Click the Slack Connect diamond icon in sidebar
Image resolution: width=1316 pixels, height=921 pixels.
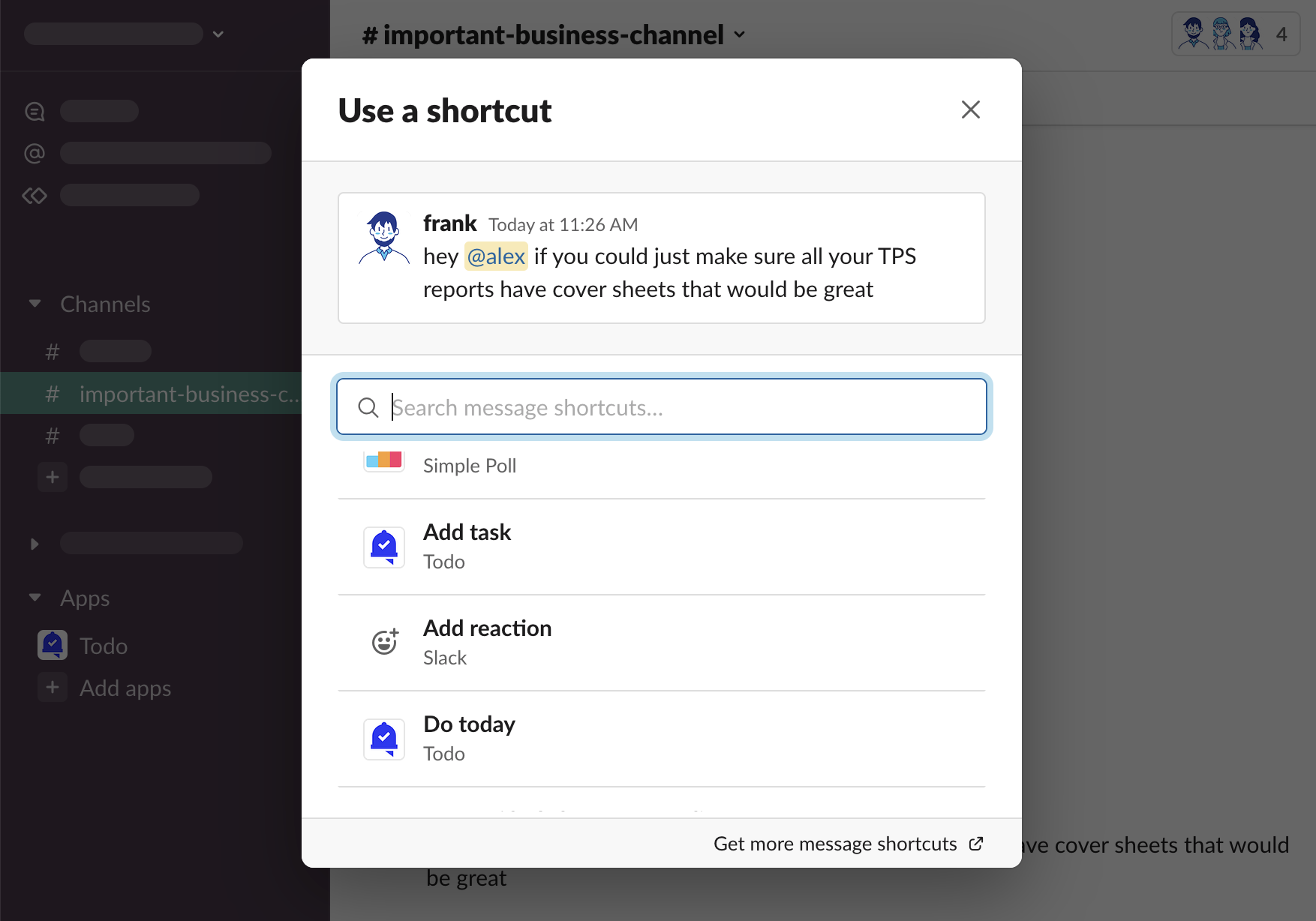coord(35,195)
